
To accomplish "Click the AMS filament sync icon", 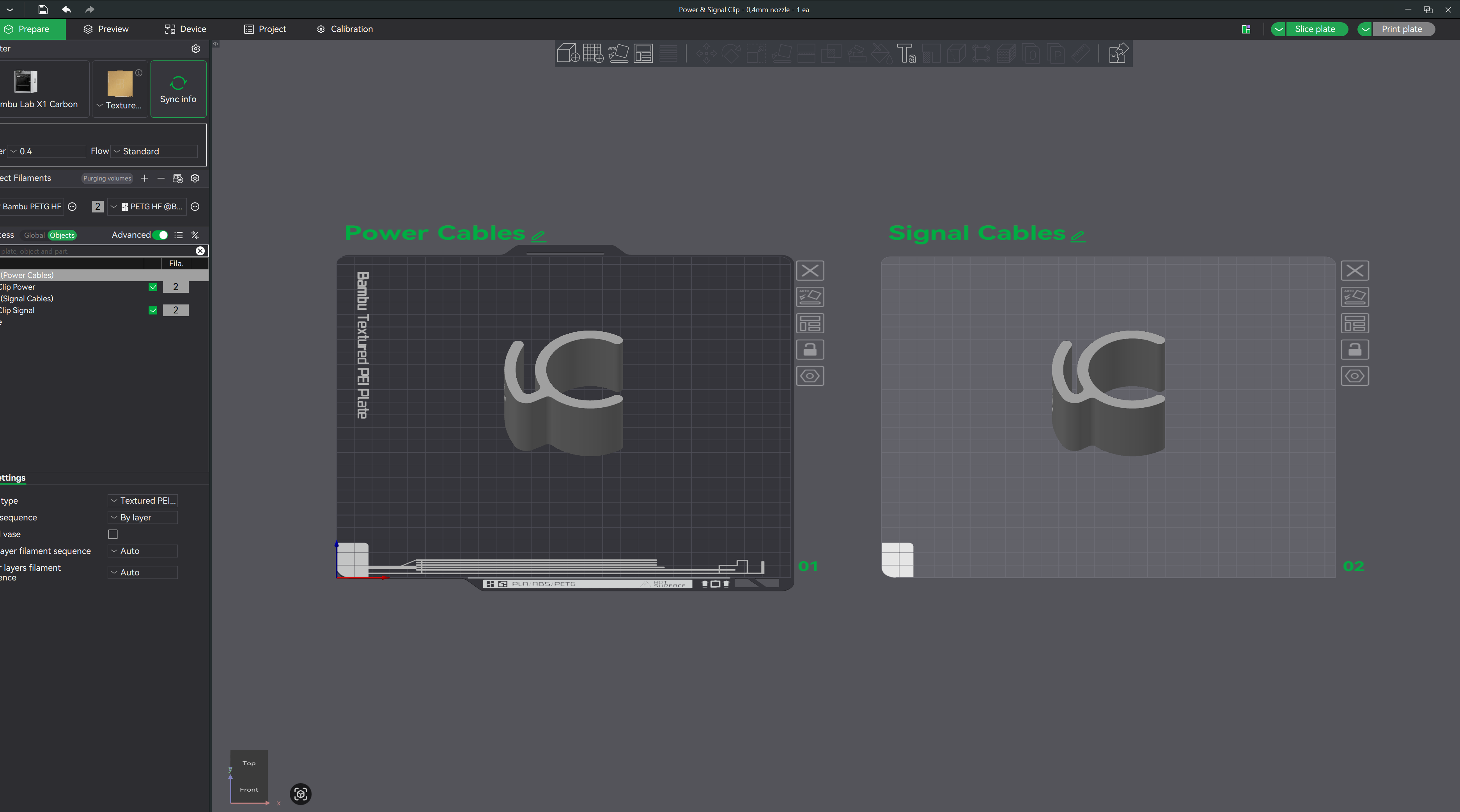I will coord(178,178).
